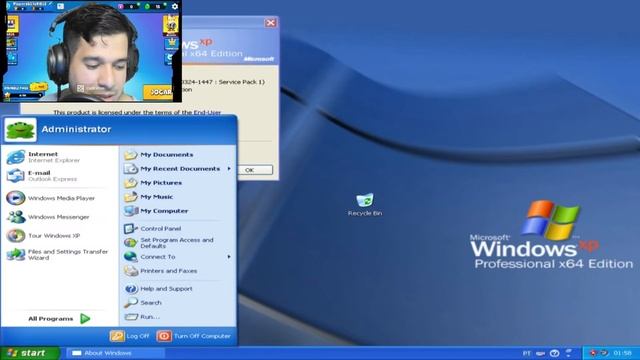Click the Set Program Access and Defaults icon

(131, 243)
